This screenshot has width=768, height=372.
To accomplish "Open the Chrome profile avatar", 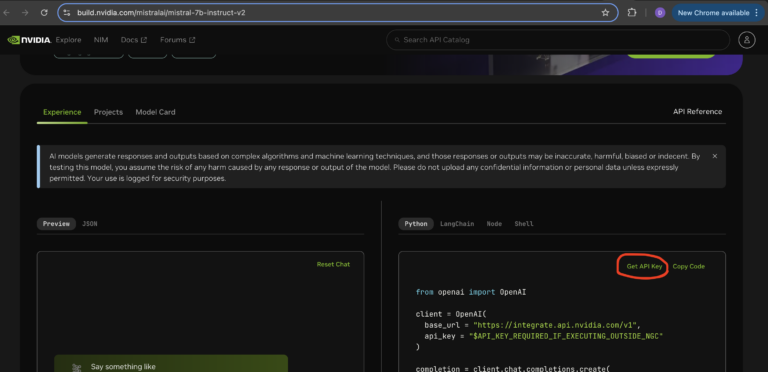I will 660,13.
